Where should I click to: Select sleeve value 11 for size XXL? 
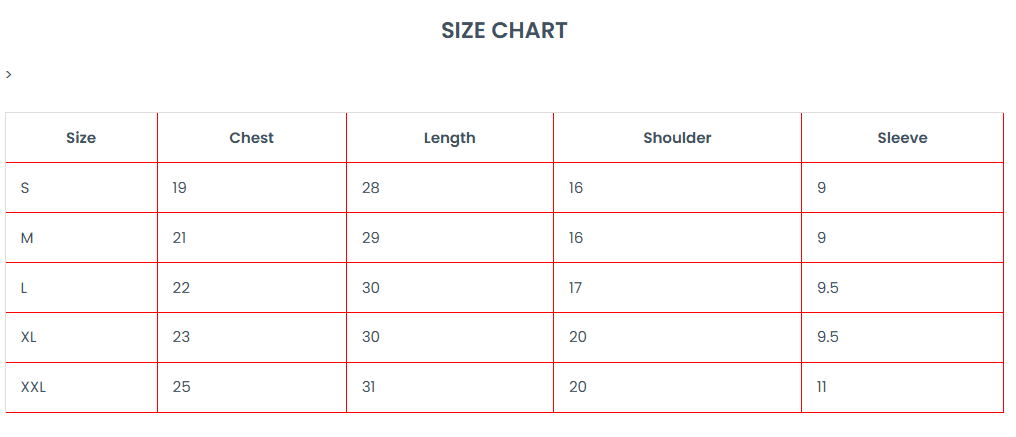tap(822, 387)
